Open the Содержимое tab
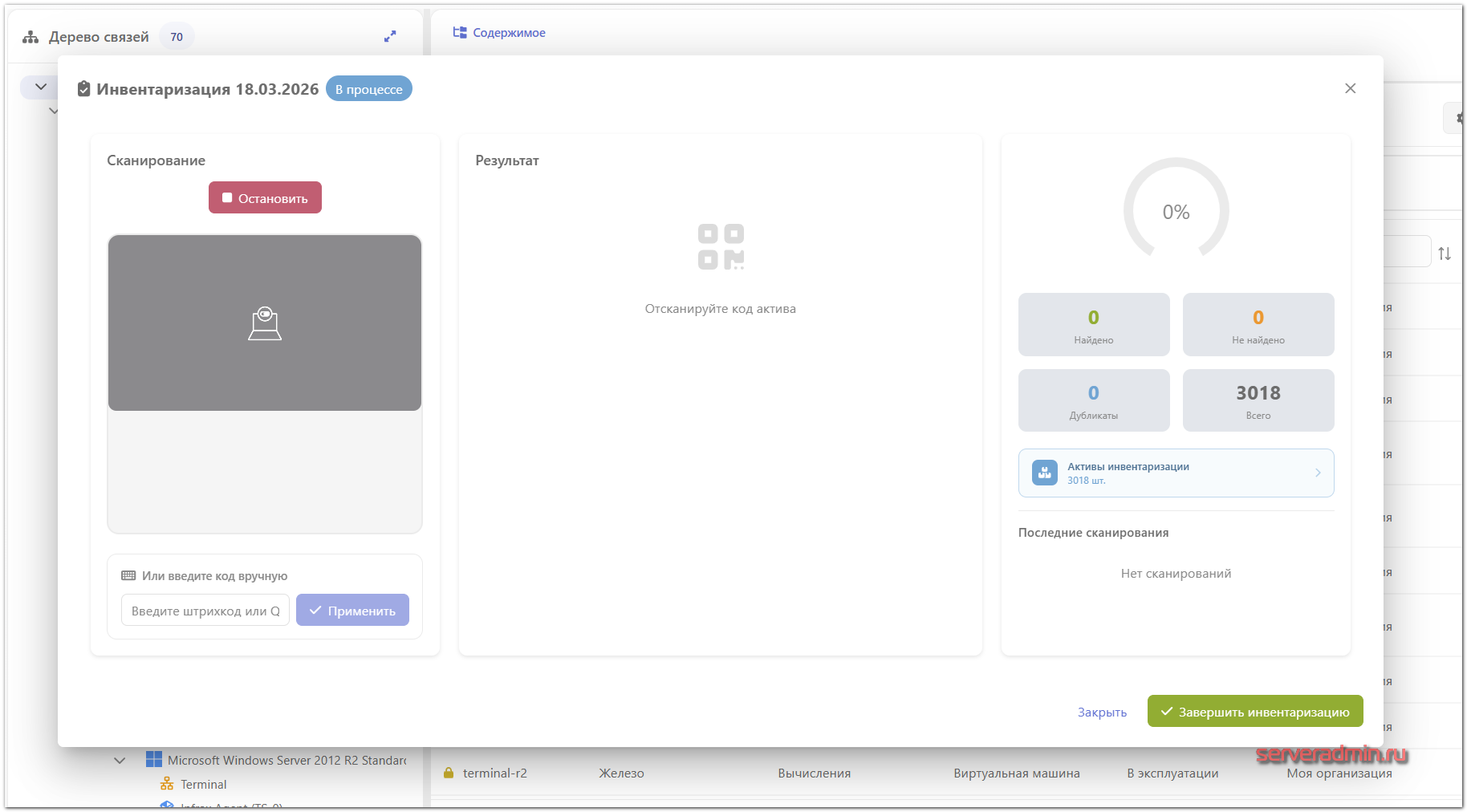 click(499, 33)
